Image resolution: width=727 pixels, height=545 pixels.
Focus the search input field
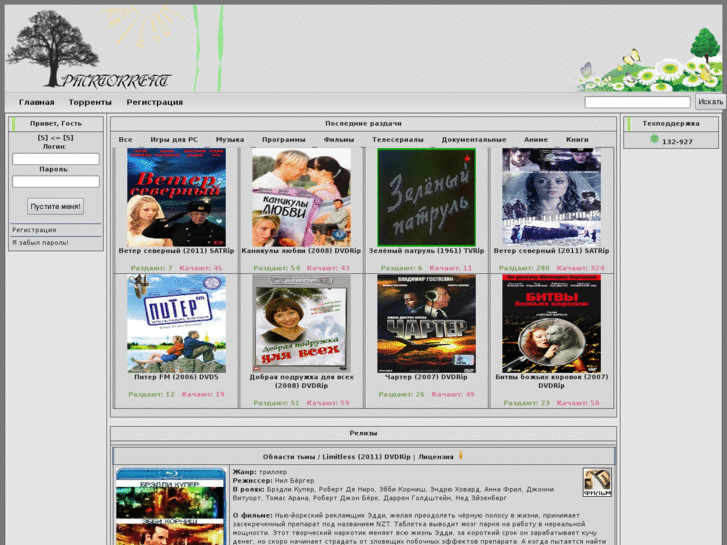(x=637, y=102)
